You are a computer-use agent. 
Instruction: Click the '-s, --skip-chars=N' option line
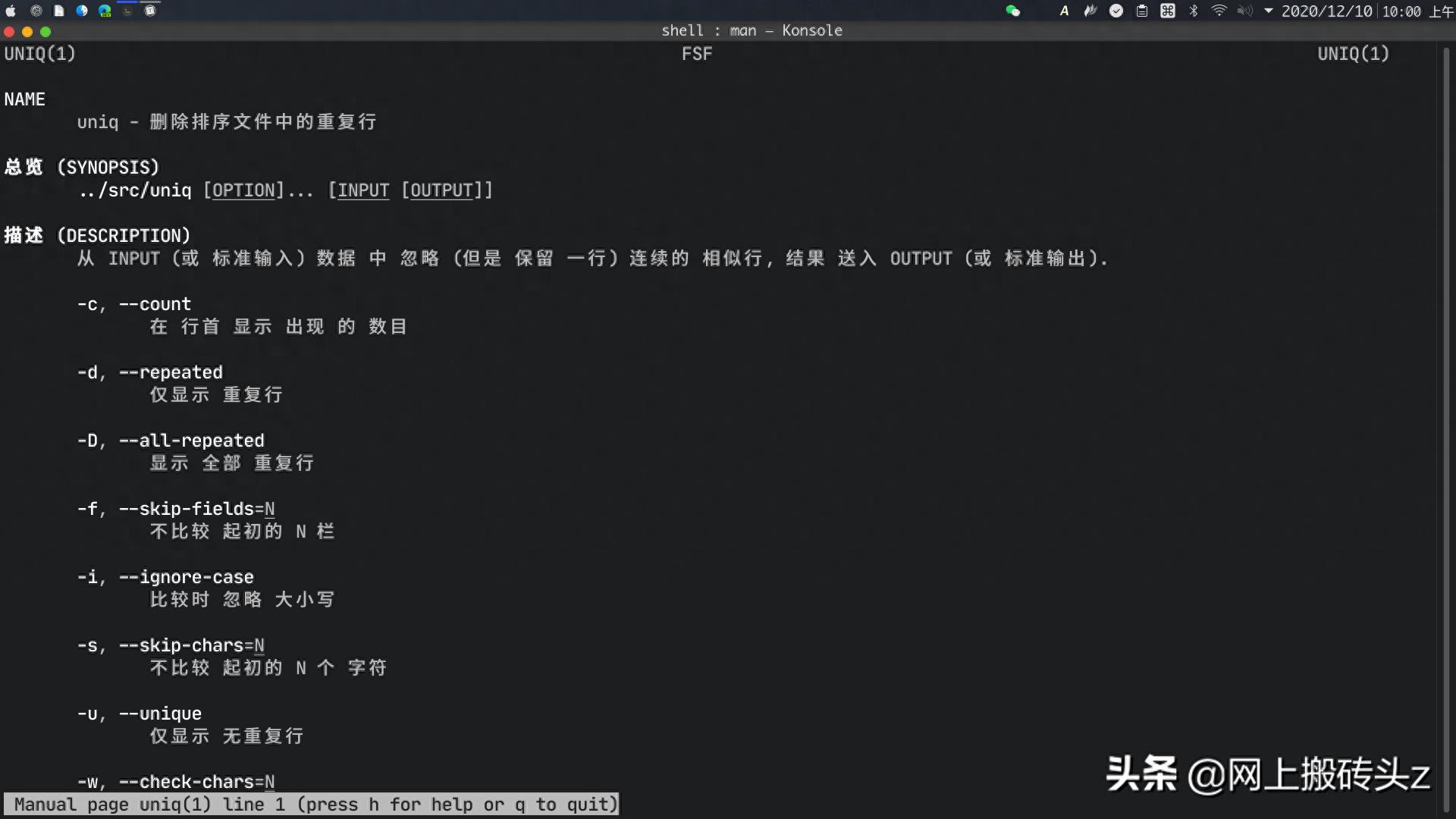pyautogui.click(x=171, y=645)
